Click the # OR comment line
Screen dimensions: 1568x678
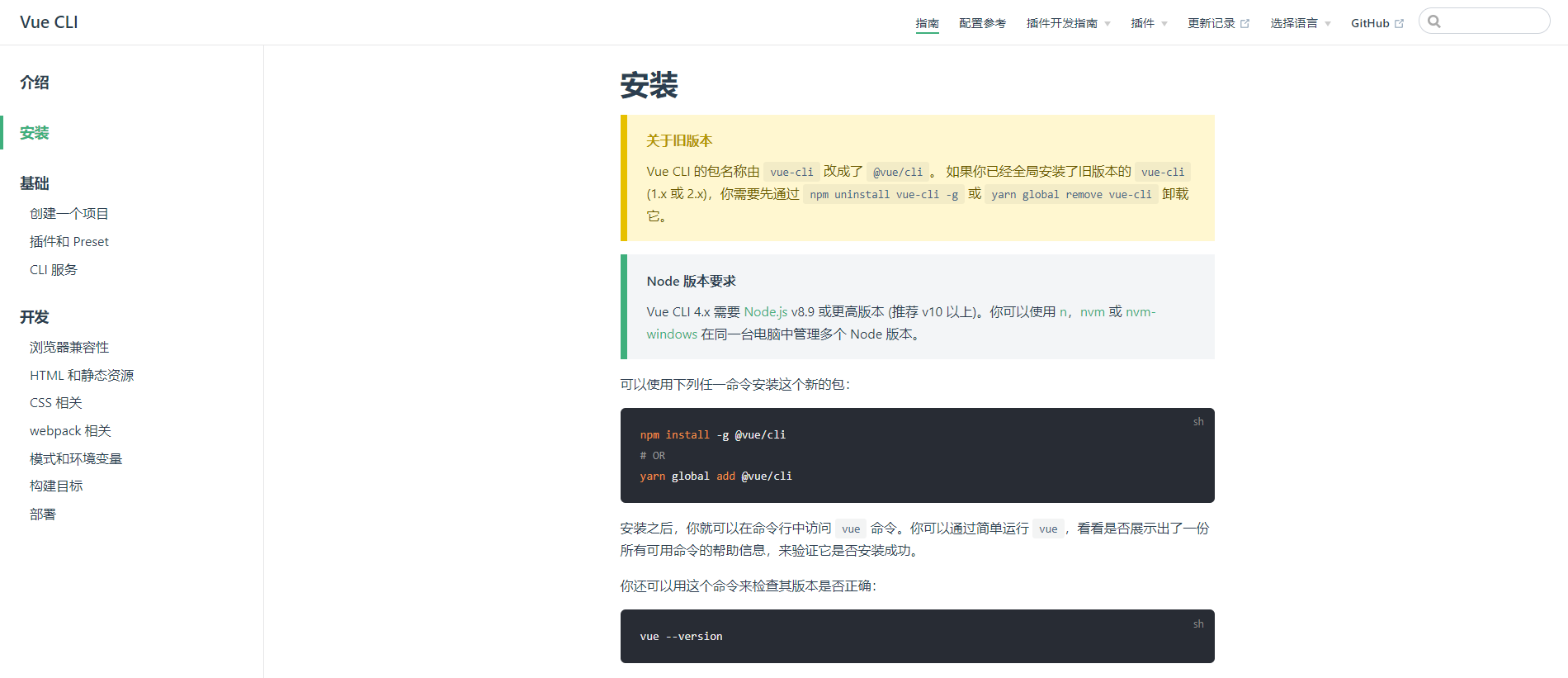click(653, 456)
